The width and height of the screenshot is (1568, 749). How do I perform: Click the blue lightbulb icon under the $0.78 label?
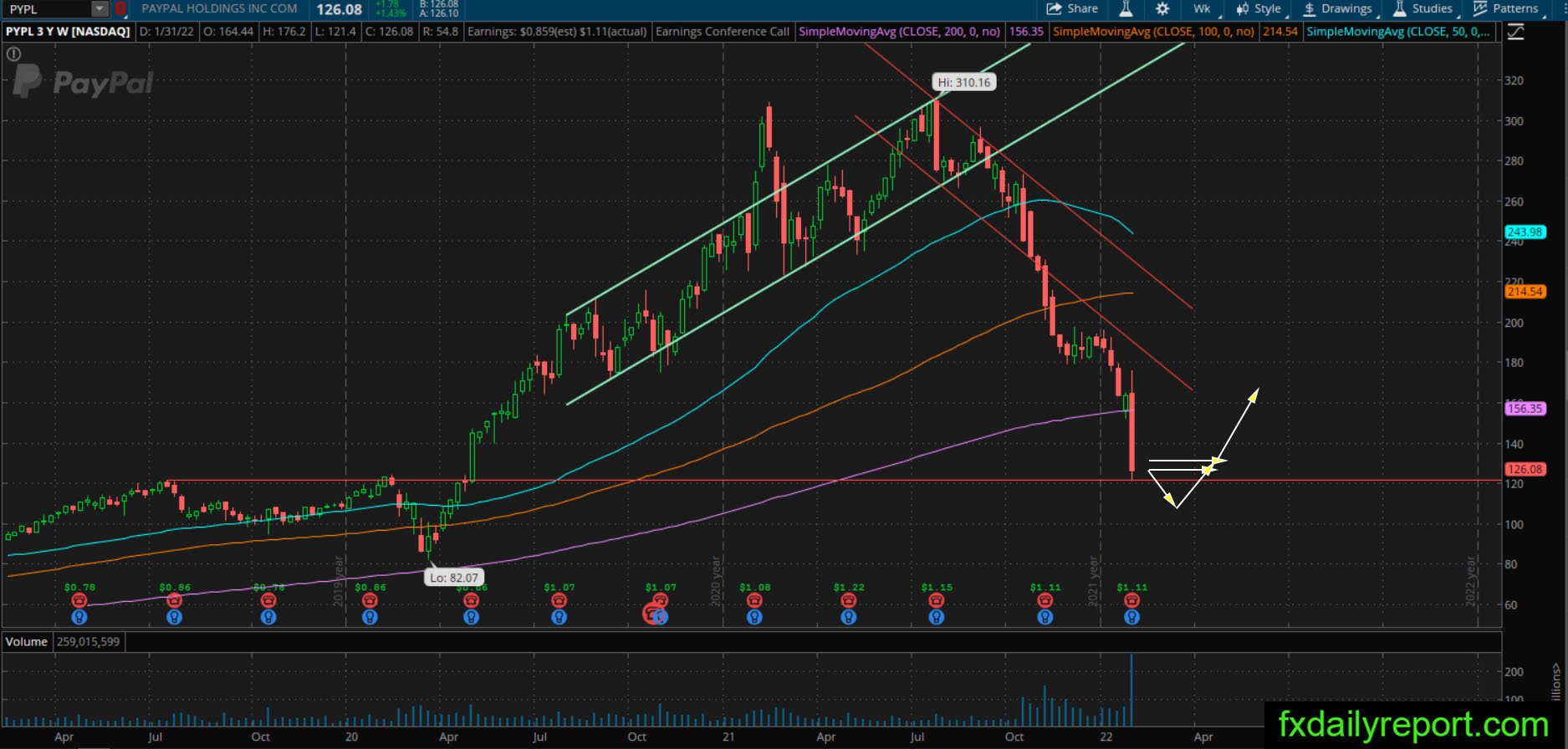[79, 617]
